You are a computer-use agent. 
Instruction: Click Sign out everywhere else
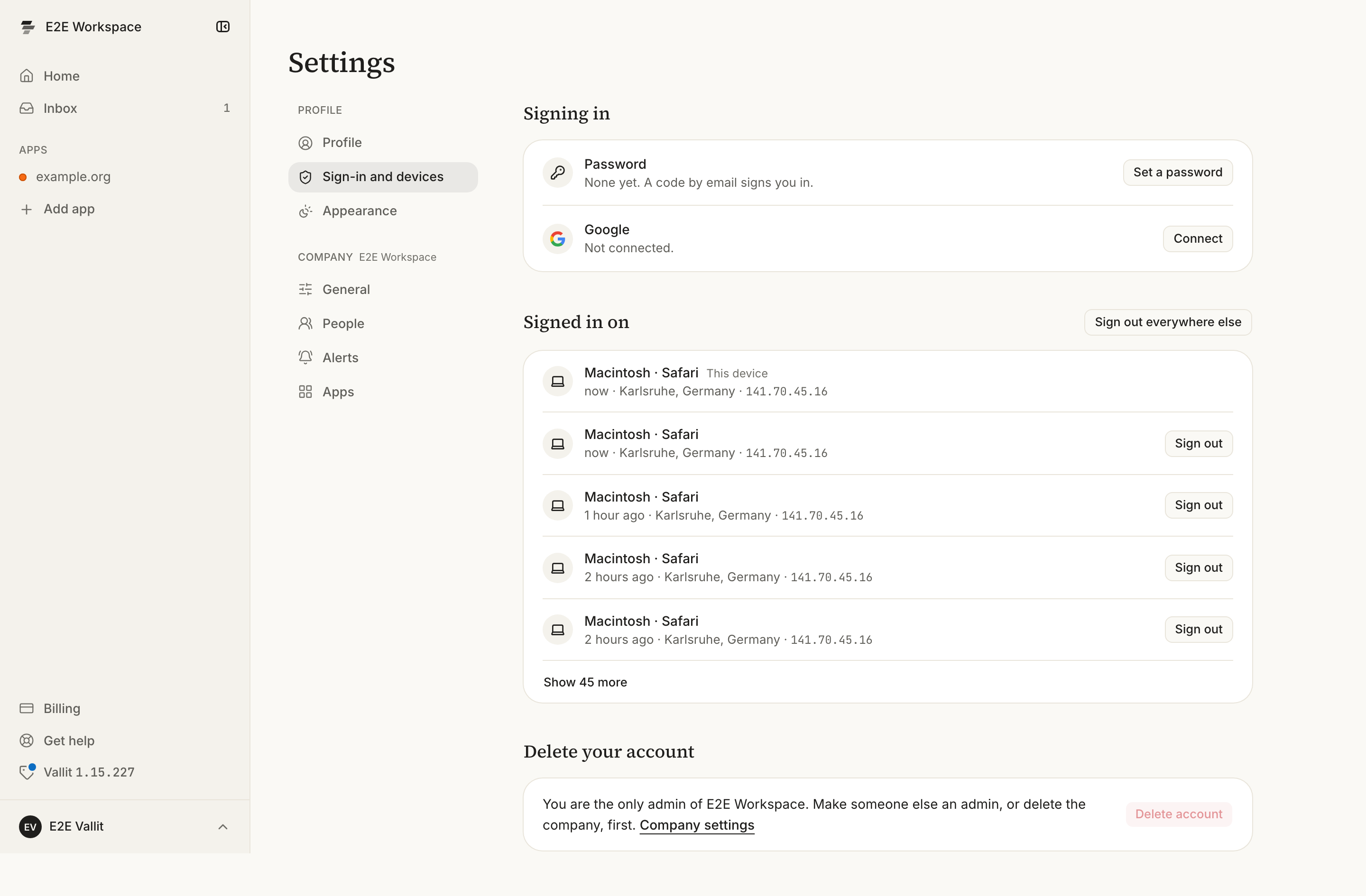tap(1167, 322)
